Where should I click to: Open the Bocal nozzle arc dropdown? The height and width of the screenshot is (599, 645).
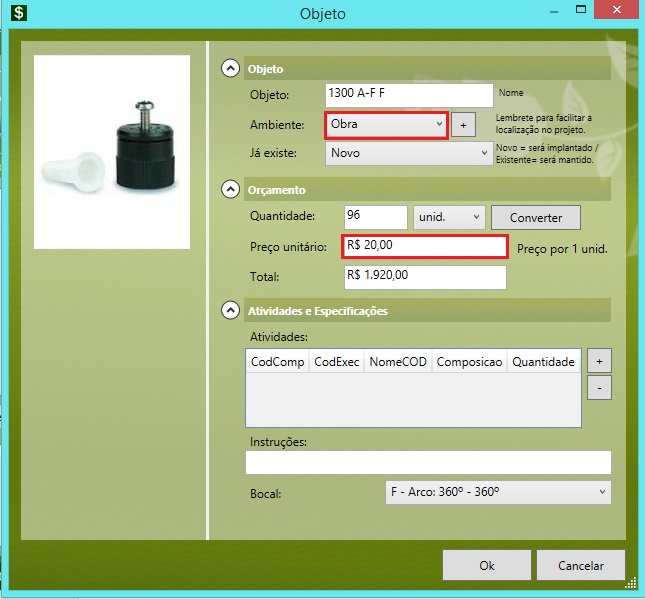click(x=497, y=492)
